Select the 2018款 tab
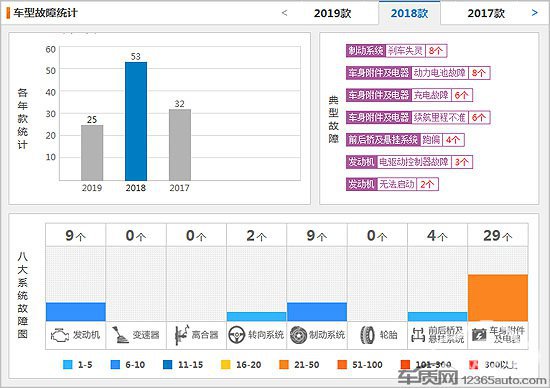 pos(409,13)
